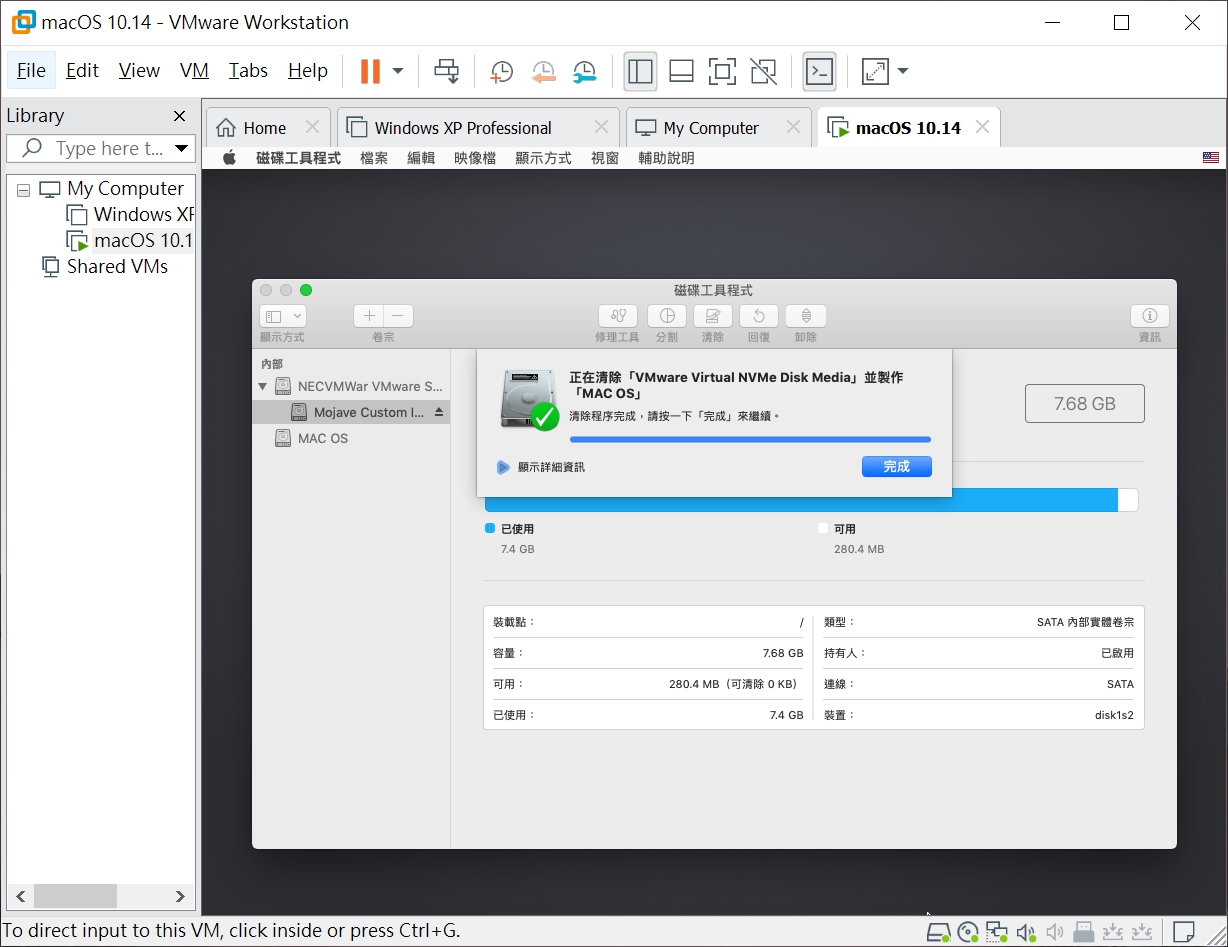Select Mojave Custom volume in sidebar

click(x=351, y=412)
